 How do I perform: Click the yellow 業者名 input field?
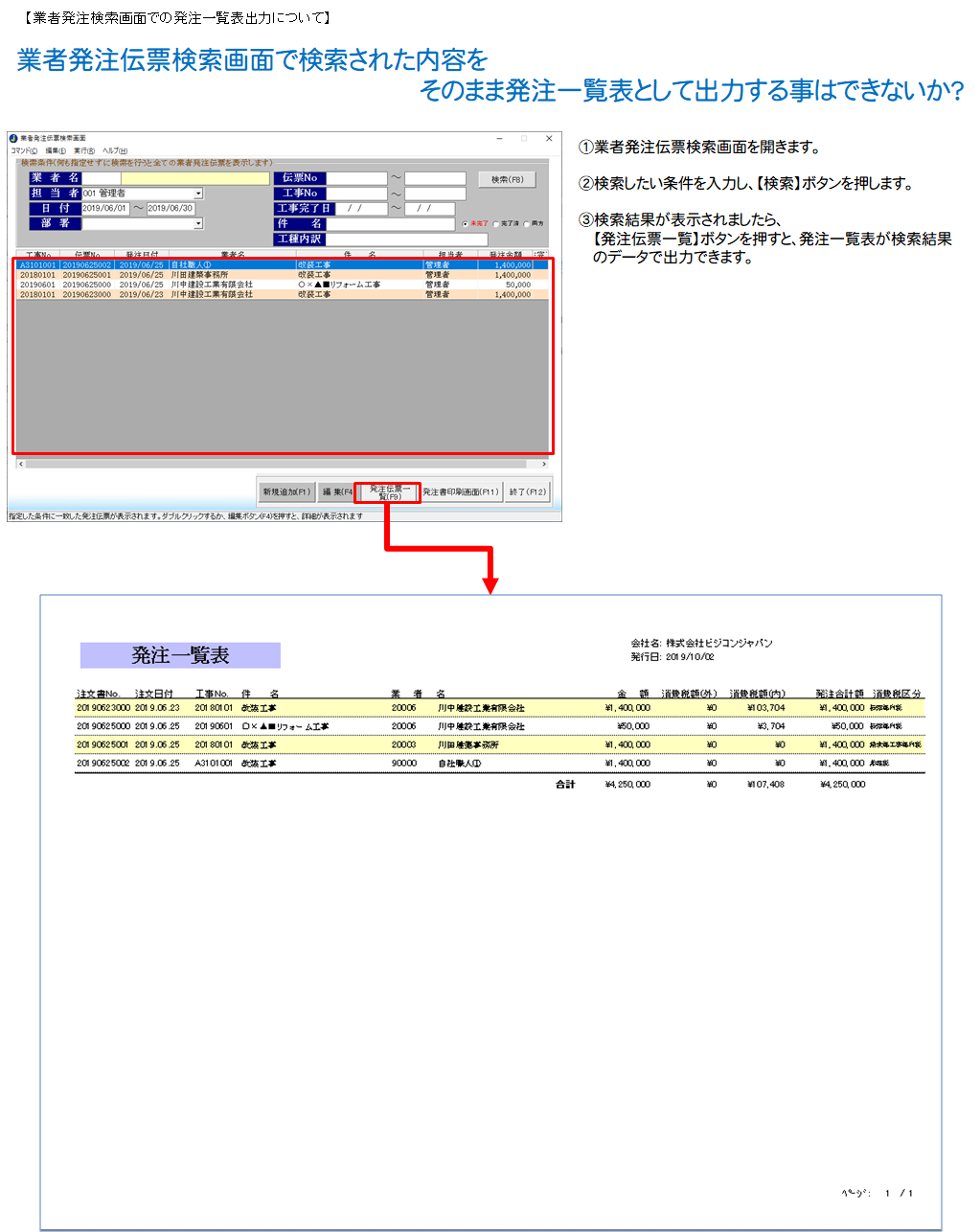(x=195, y=178)
